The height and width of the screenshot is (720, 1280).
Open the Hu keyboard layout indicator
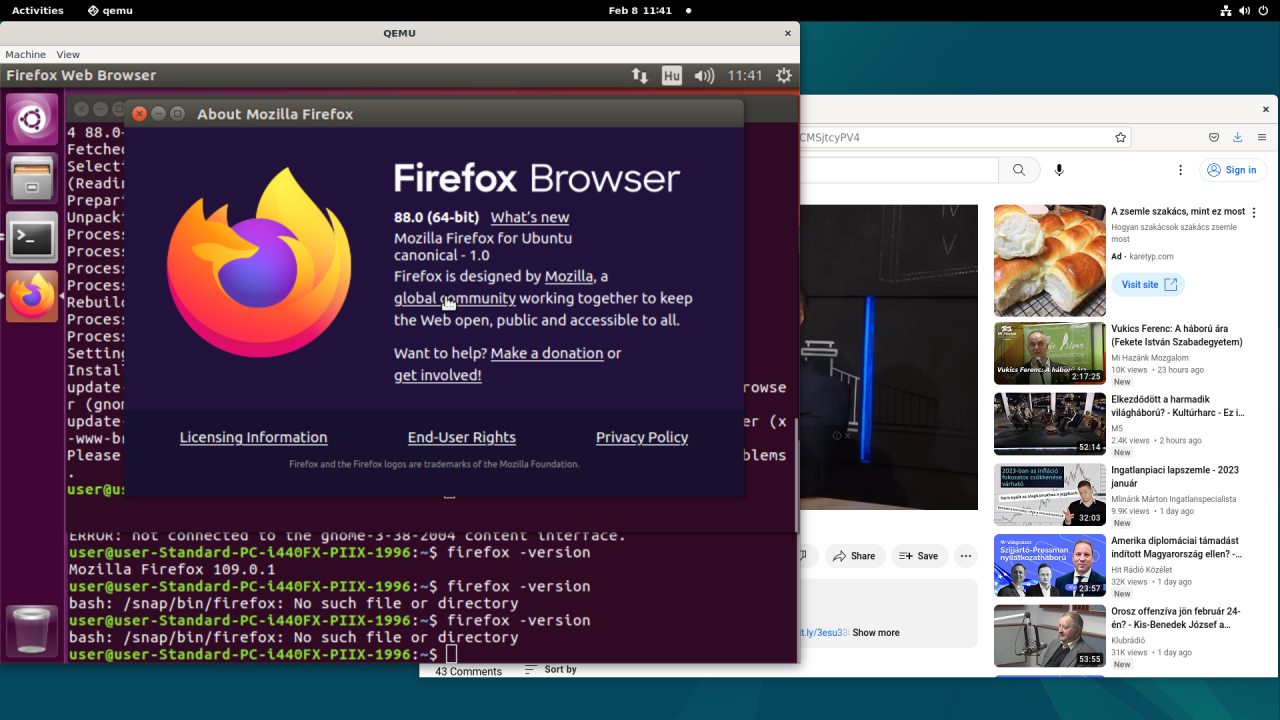[x=672, y=75]
